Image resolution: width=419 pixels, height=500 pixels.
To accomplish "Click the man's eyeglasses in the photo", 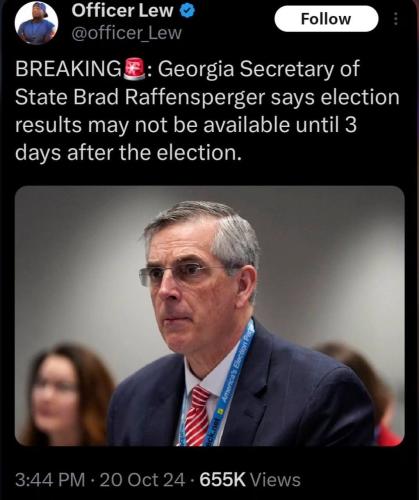I will (187, 274).
